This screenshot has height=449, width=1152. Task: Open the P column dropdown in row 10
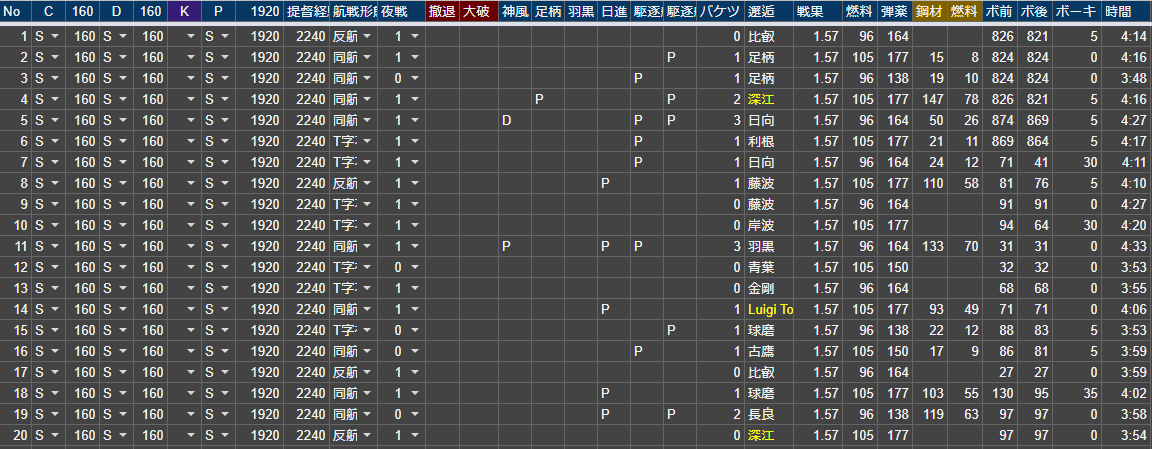(225, 226)
